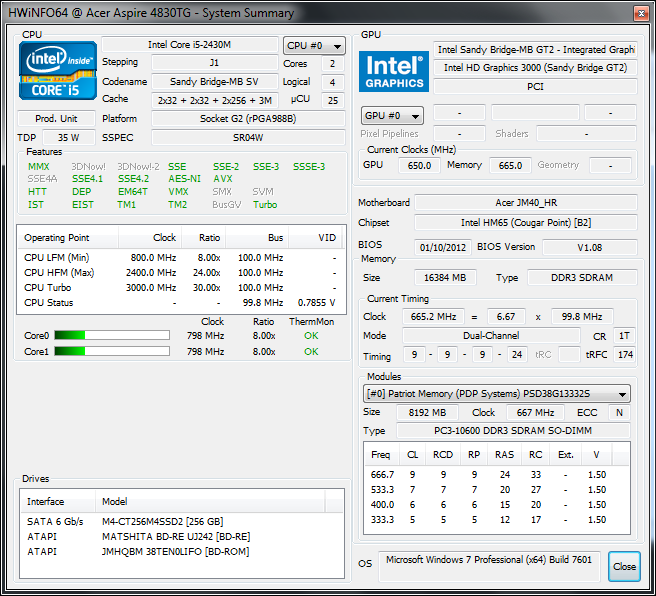
Task: Click the Operating Point column header
Action: (57, 238)
